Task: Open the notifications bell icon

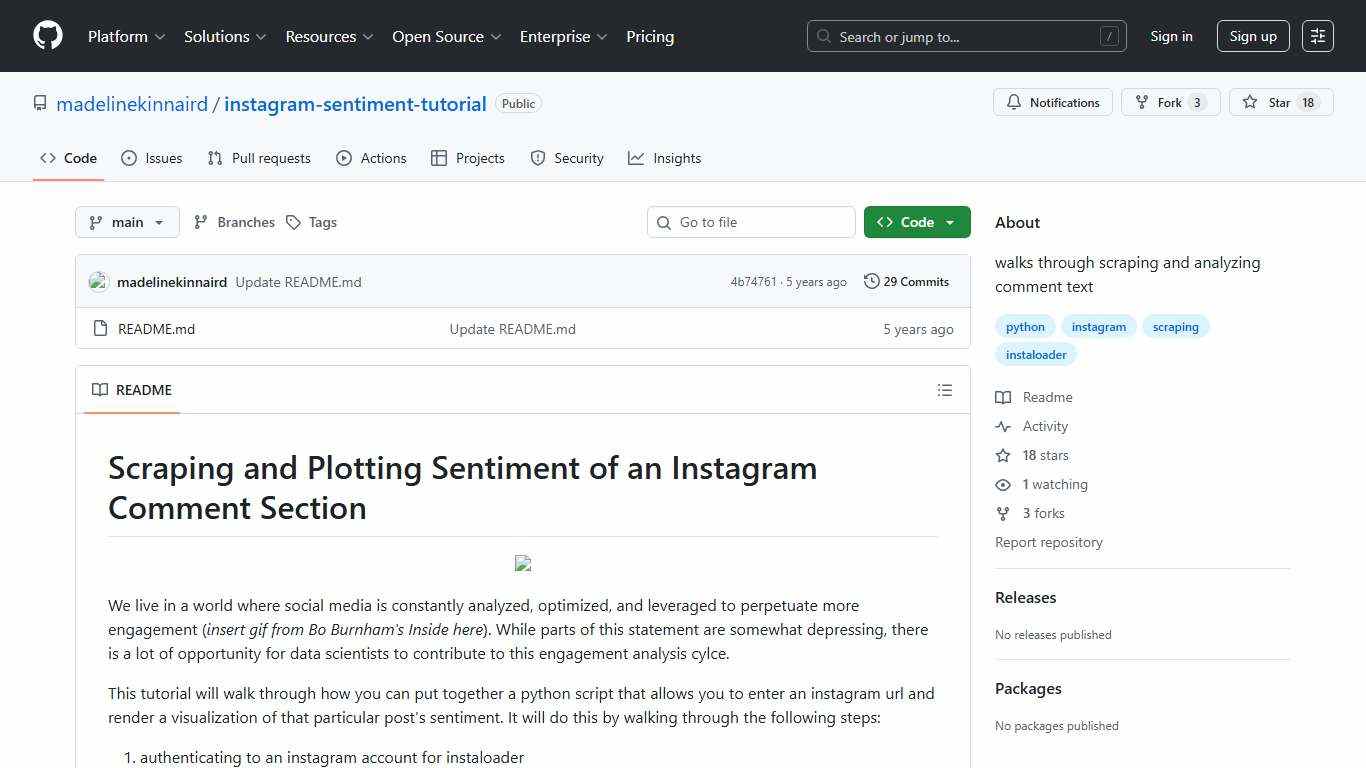Action: (x=1014, y=102)
